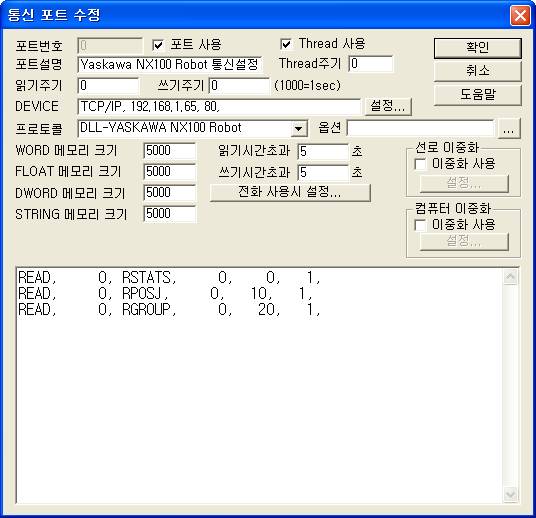This screenshot has height=518, width=536.
Task: Click the scroll-up arrow of command list
Action: click(x=510, y=276)
